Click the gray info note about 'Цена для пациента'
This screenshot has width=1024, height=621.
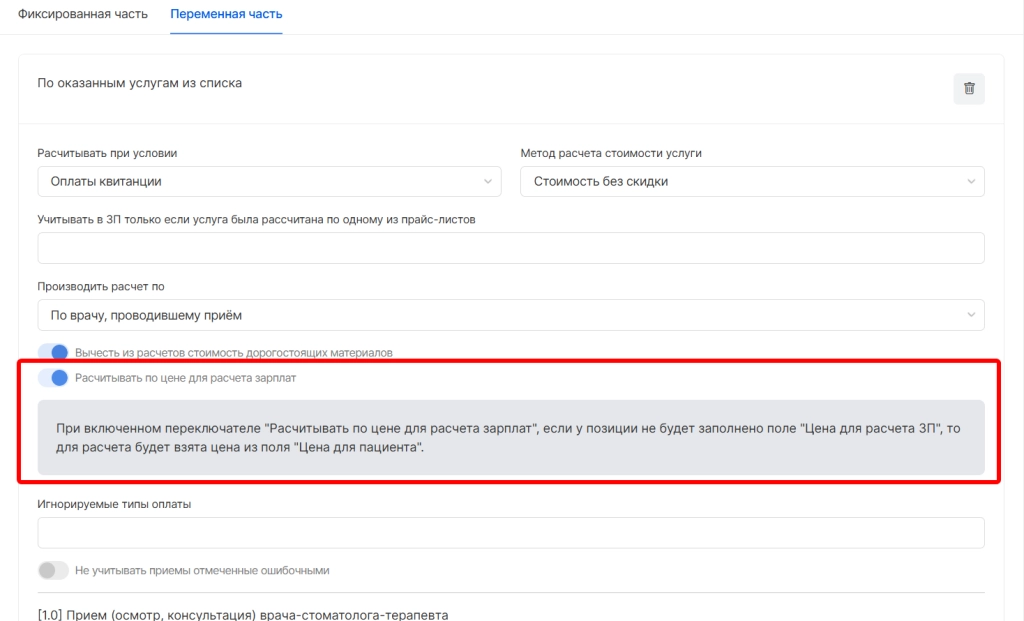510,437
